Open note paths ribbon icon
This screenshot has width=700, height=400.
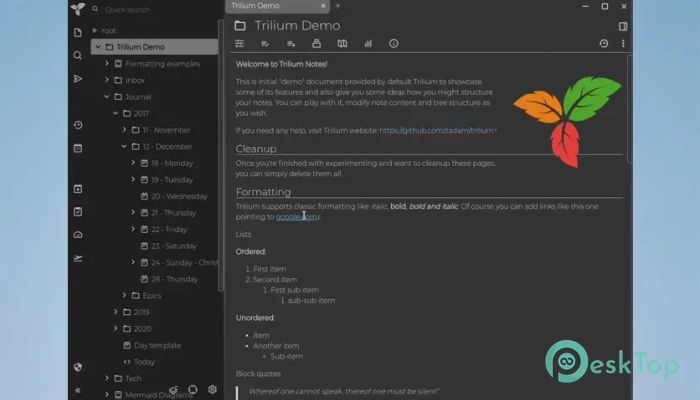click(317, 43)
